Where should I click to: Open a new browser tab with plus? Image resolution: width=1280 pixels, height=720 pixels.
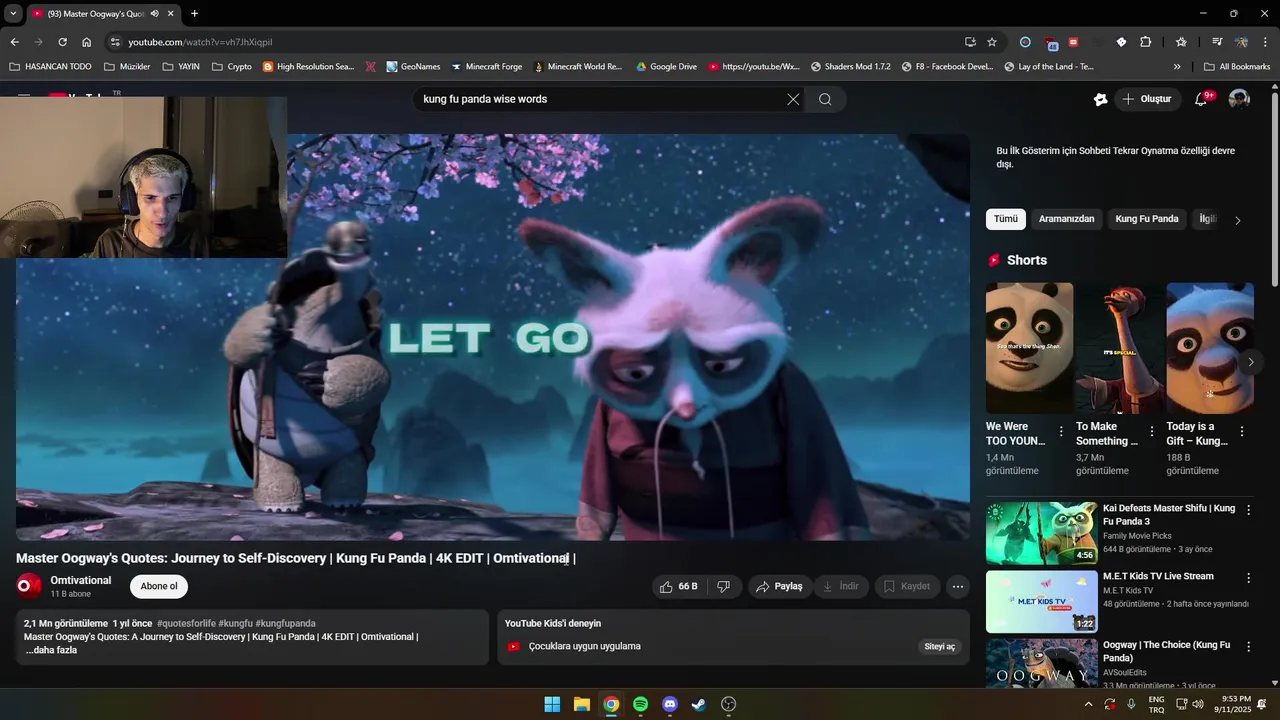[x=194, y=14]
